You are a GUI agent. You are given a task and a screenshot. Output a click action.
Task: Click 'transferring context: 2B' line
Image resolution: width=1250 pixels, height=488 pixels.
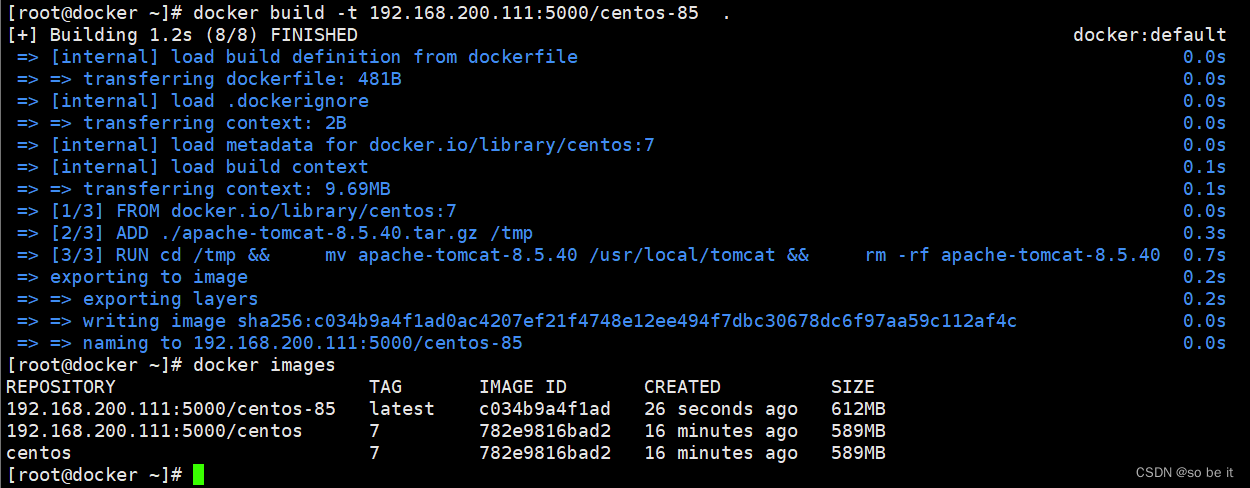[x=181, y=123]
